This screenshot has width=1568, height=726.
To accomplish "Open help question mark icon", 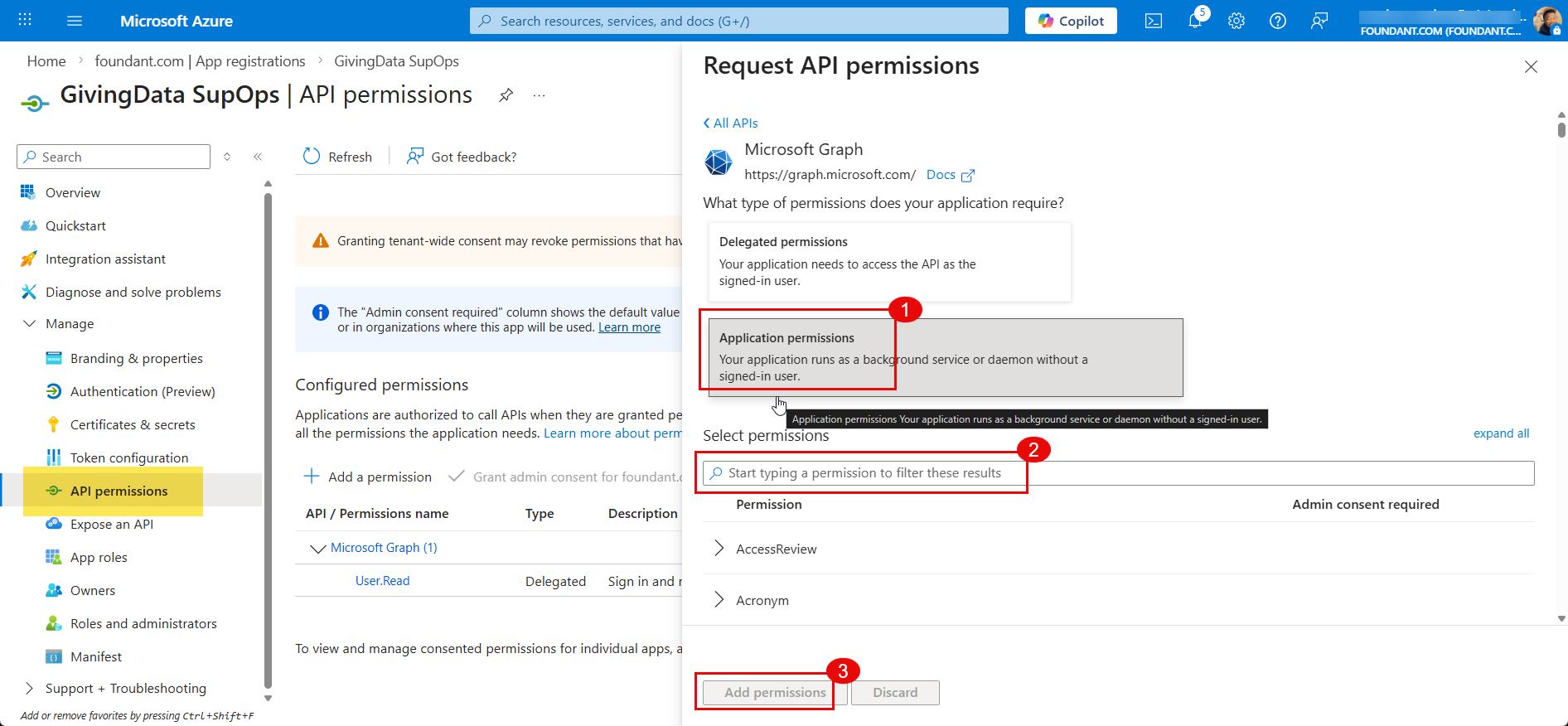I will [x=1278, y=21].
